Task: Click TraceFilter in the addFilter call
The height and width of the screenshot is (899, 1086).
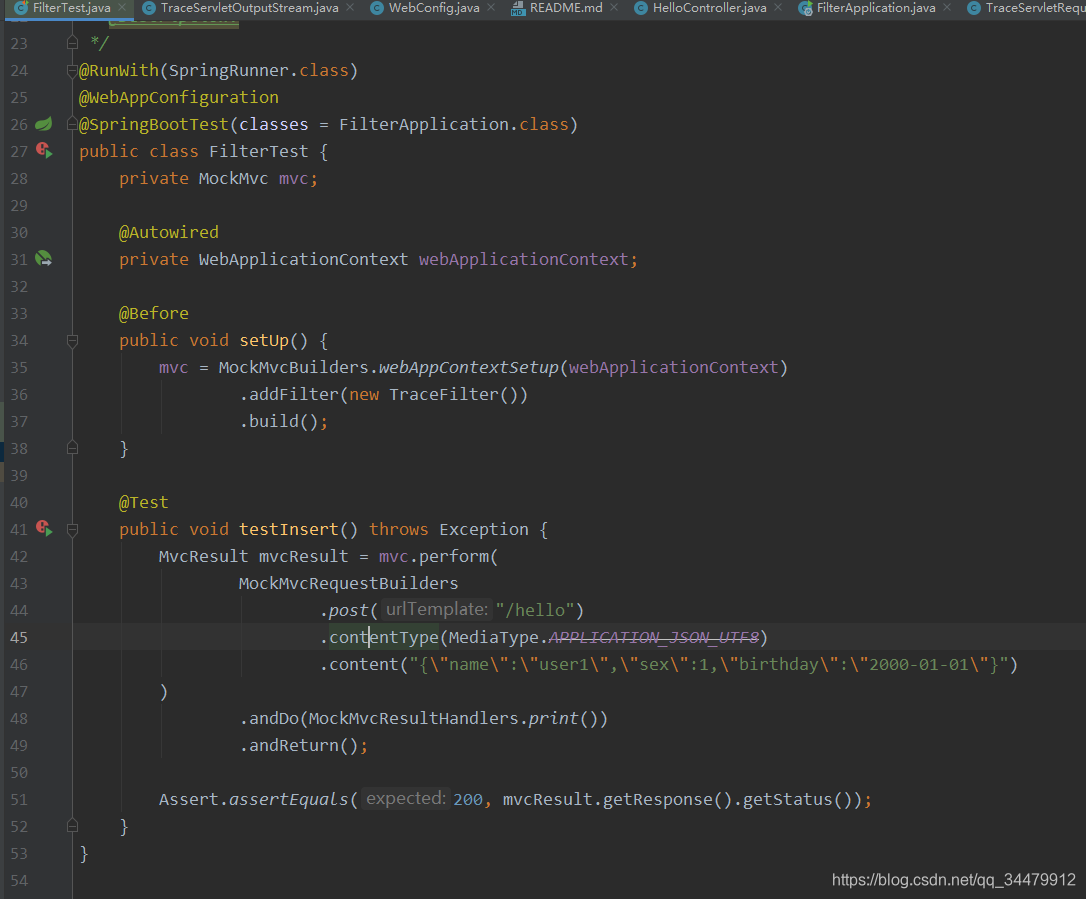Action: pyautogui.click(x=444, y=395)
